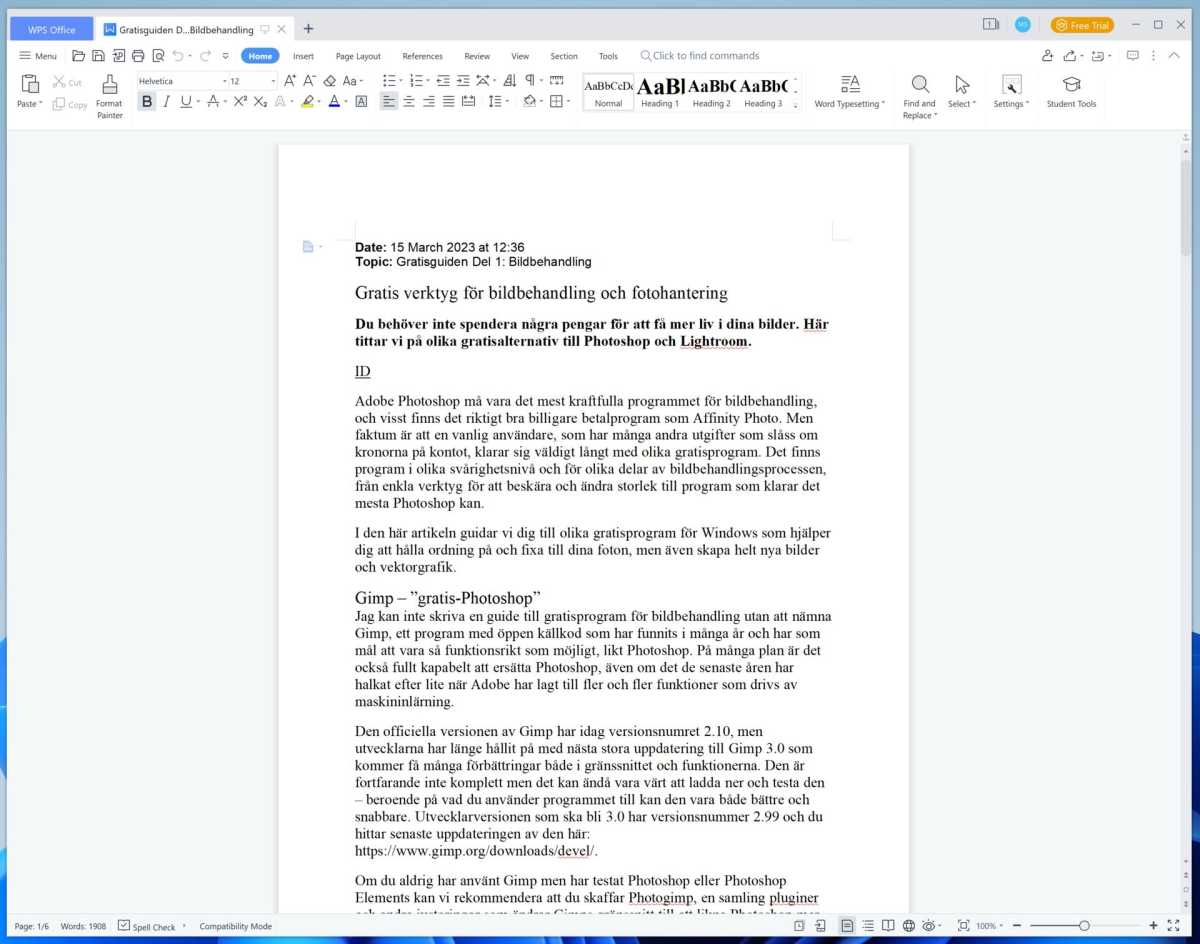Click the fit page zoom icon
The image size is (1200, 944).
pos(963,926)
